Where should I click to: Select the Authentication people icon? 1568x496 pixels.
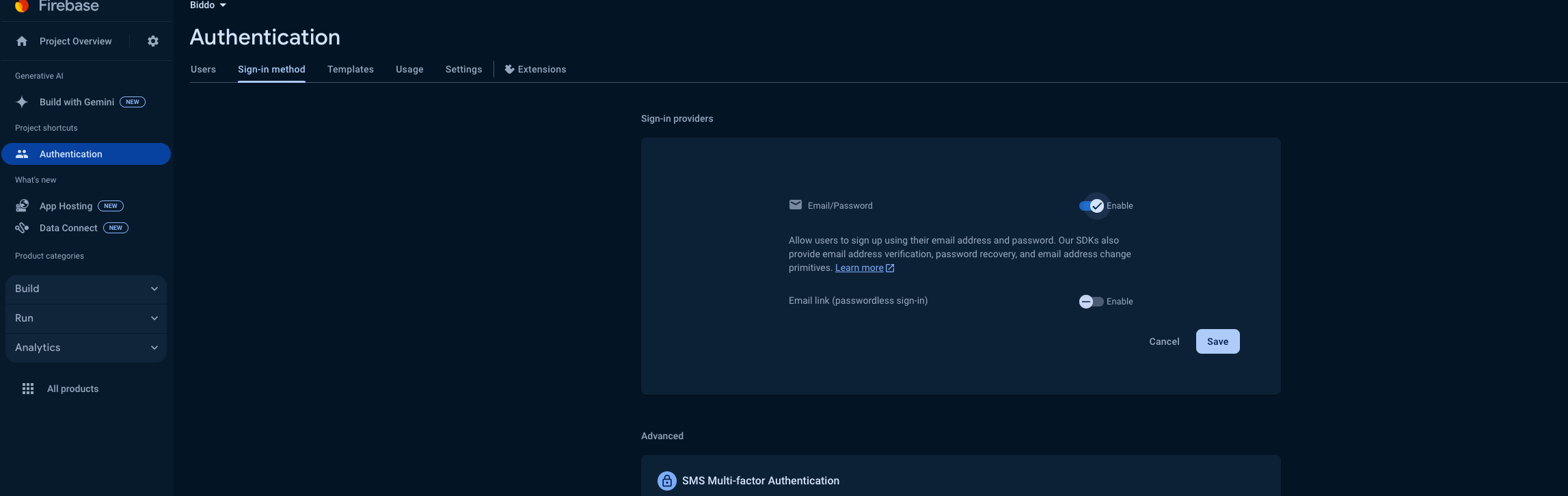22,154
